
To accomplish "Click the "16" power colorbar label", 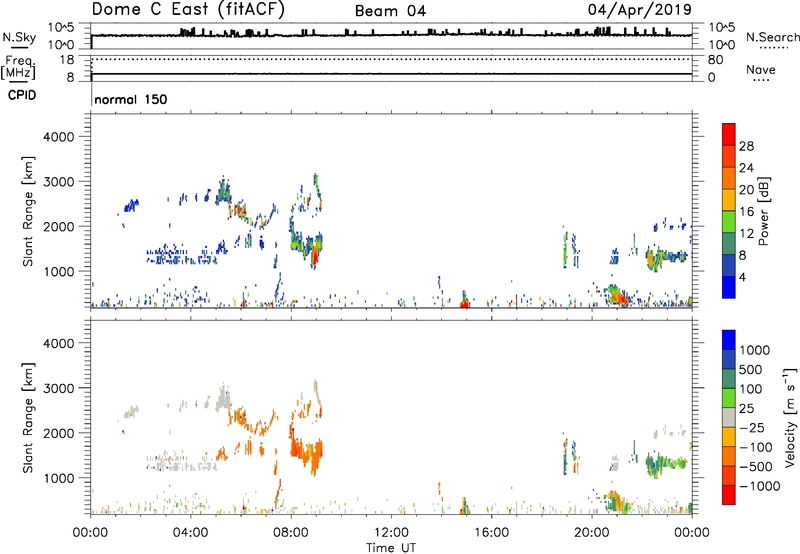I will (x=746, y=212).
